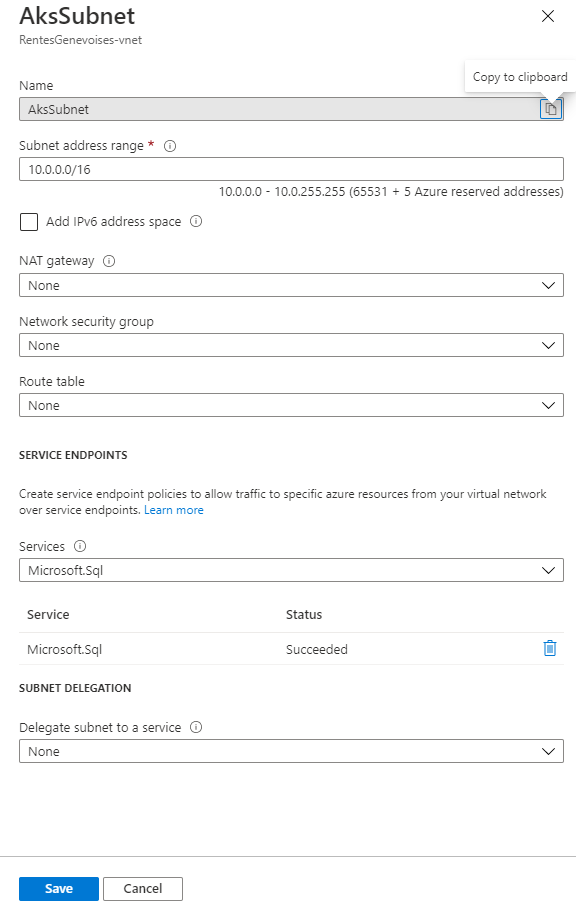Copy the subnet name to clipboard
The image size is (576, 907).
pyautogui.click(x=551, y=109)
